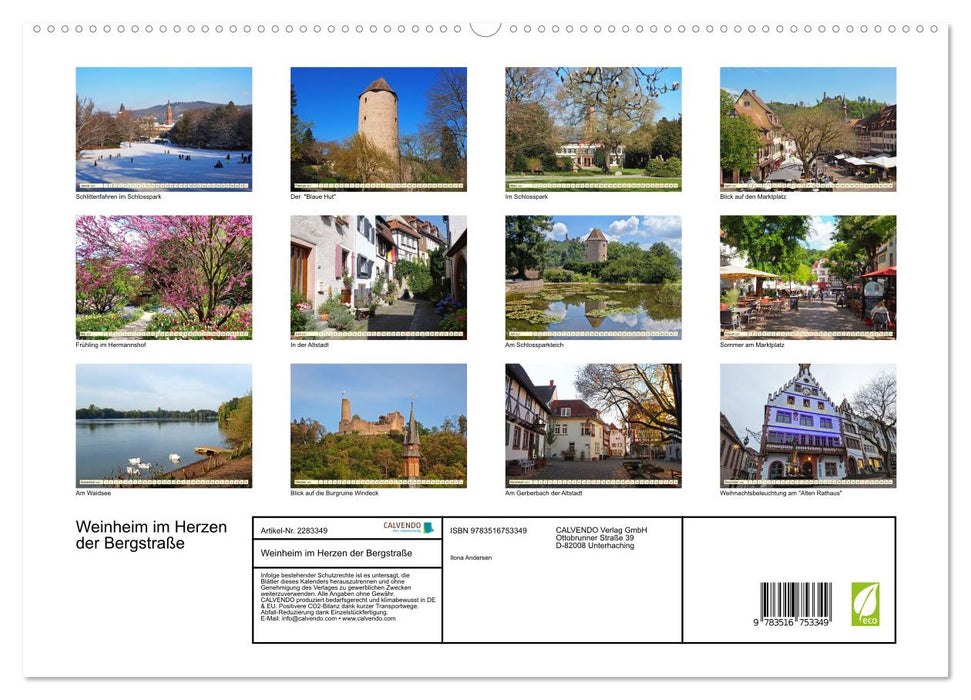Click the info@calvendo.com email address
The image size is (971, 700).
click(309, 618)
